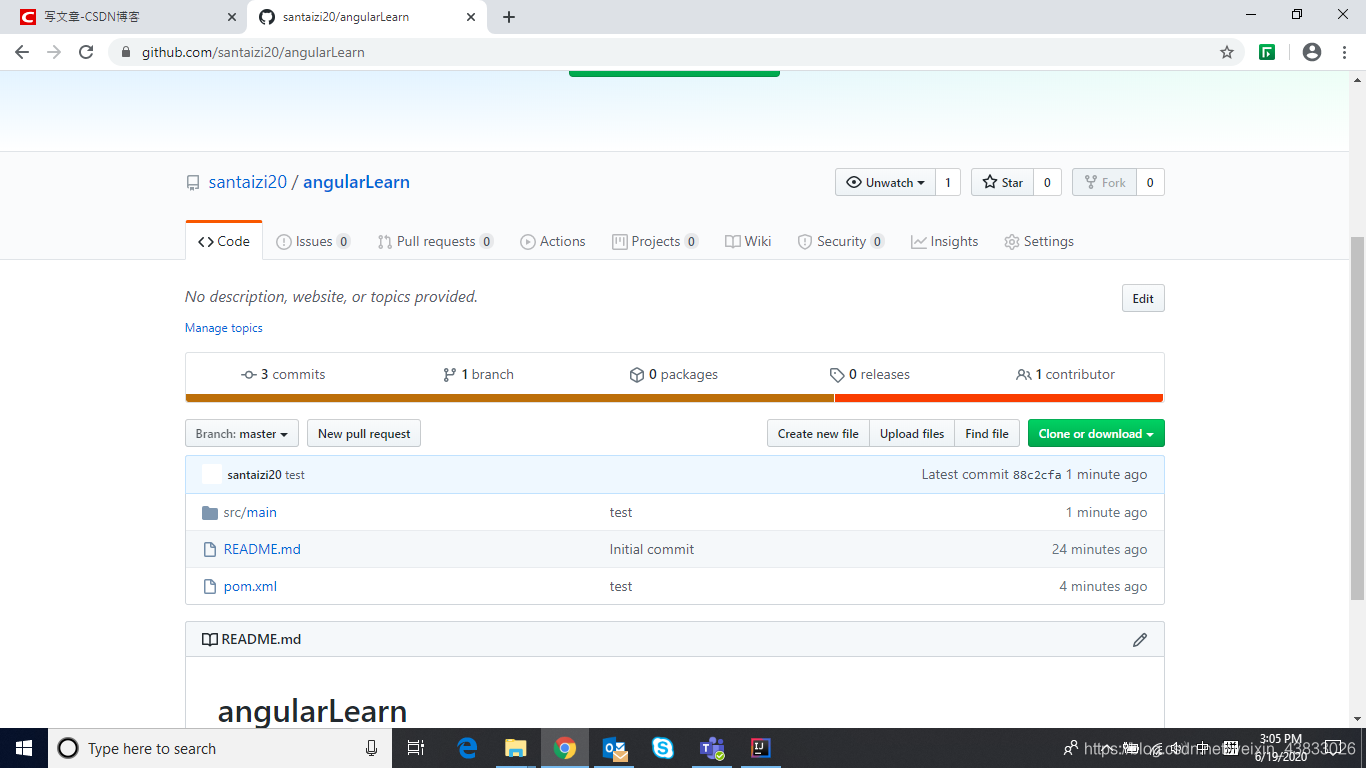The width and height of the screenshot is (1366, 768).
Task: Click the Fork button
Action: coord(1104,182)
